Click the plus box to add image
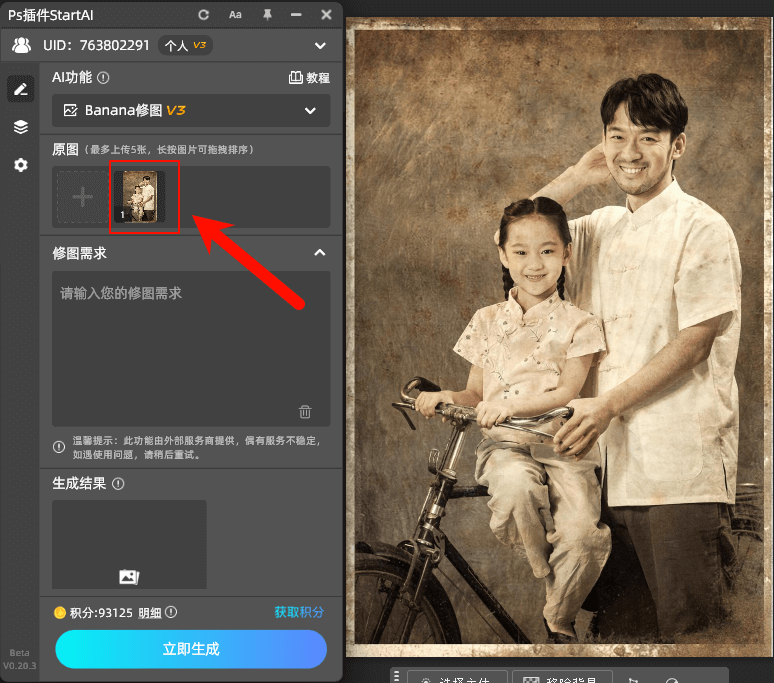Viewport: 774px width, 683px height. click(83, 196)
